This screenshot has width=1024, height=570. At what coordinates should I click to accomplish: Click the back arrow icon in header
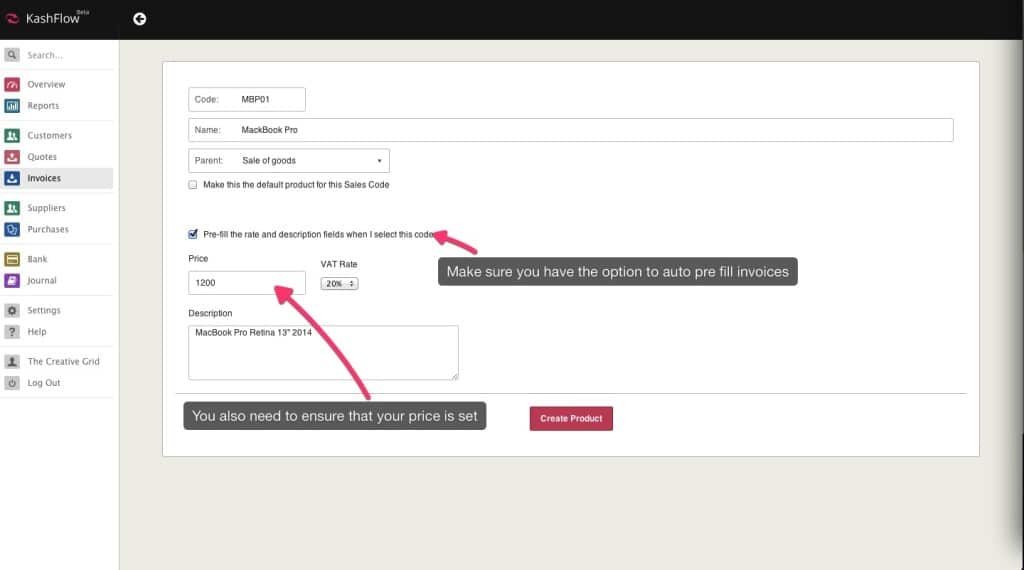[139, 19]
